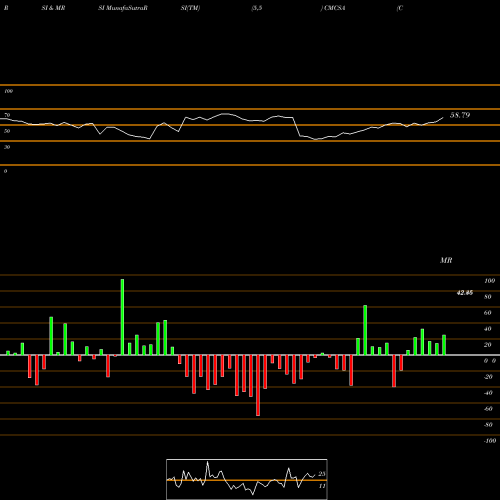Click the MR axis label -40

coord(488,393)
